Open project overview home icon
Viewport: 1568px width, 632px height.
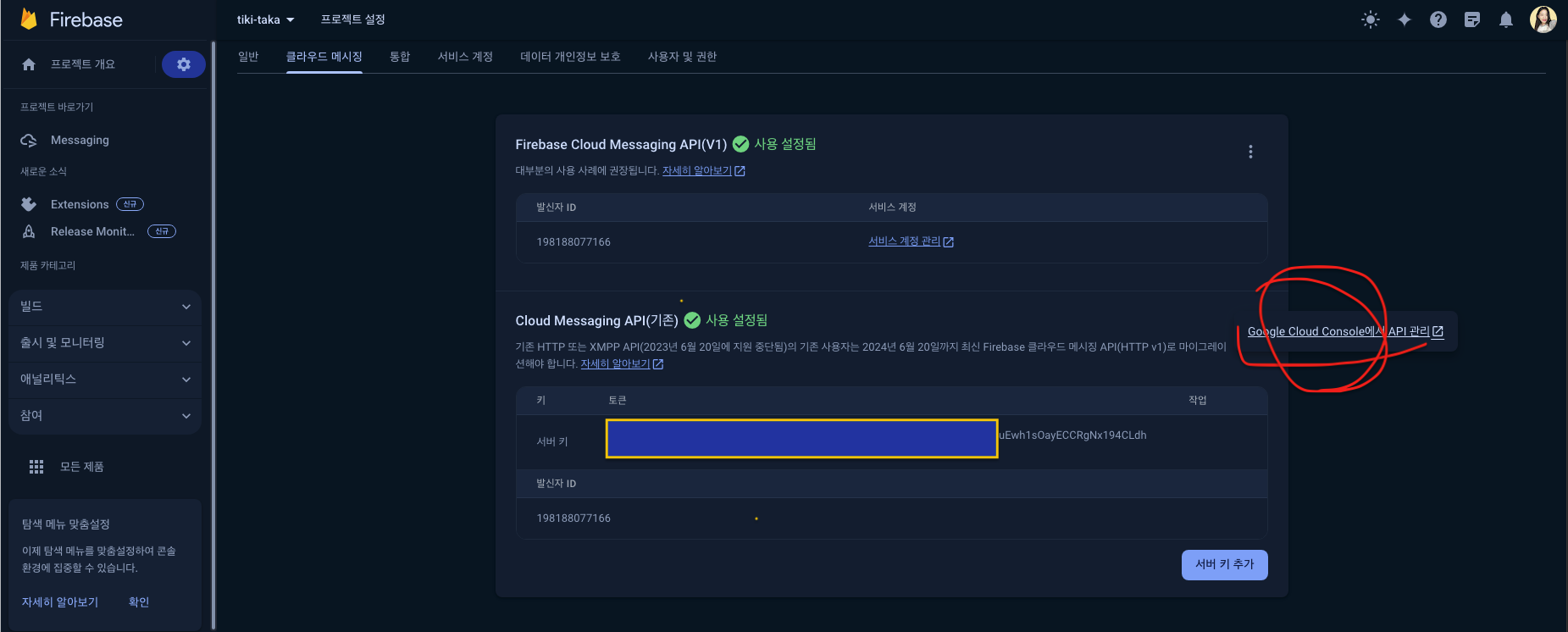coord(29,64)
